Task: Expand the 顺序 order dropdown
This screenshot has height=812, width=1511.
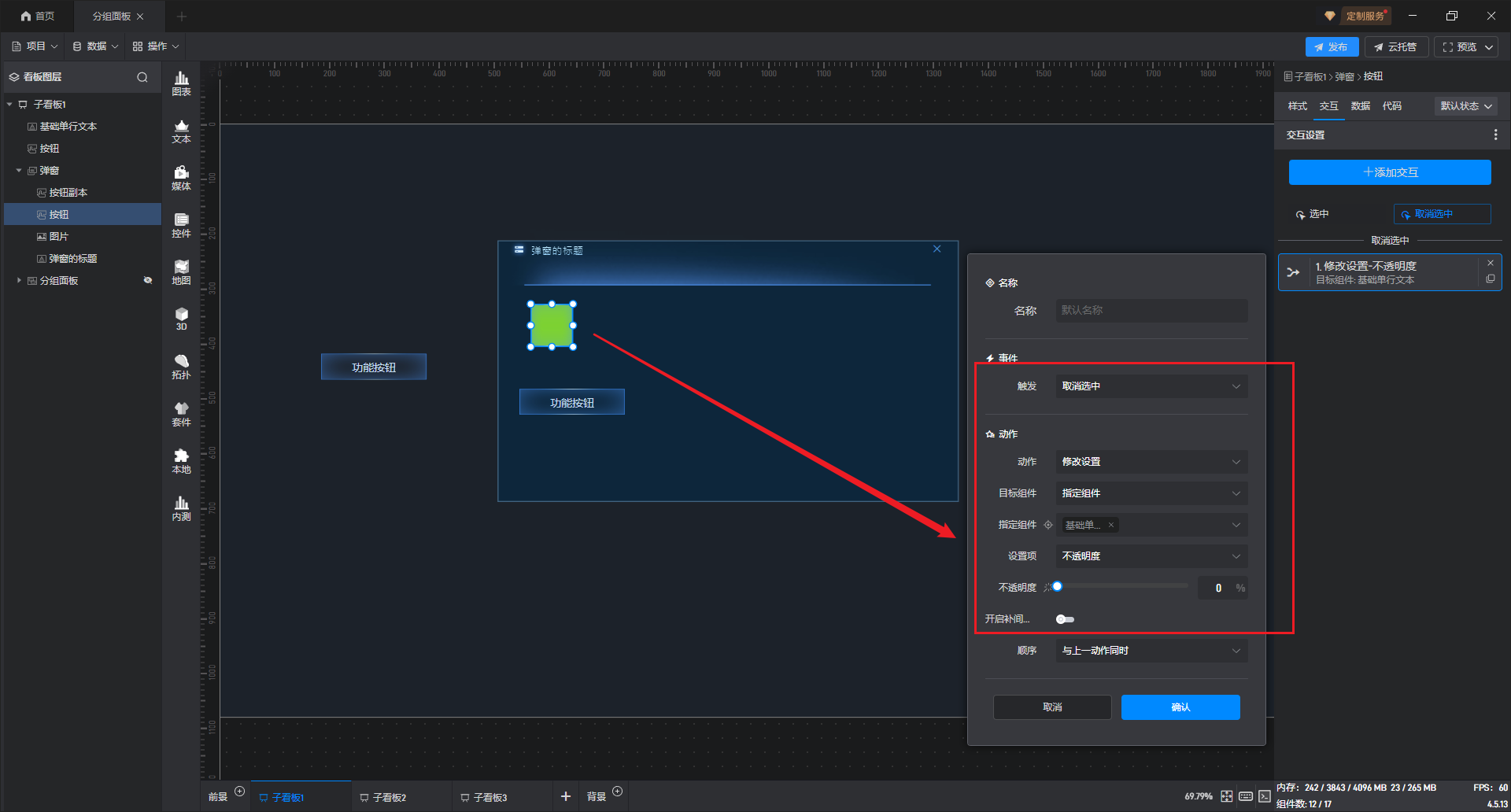Action: 1151,651
